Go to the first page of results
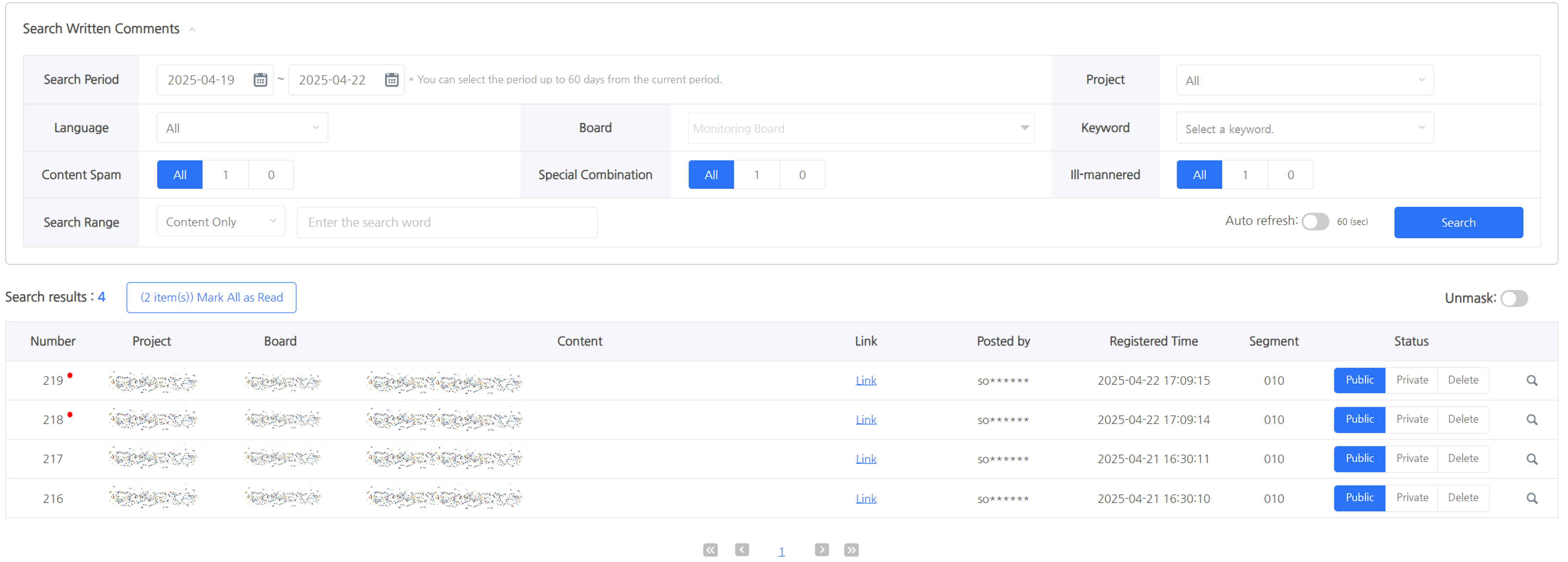Screen dimensions: 1568x562 [710, 550]
